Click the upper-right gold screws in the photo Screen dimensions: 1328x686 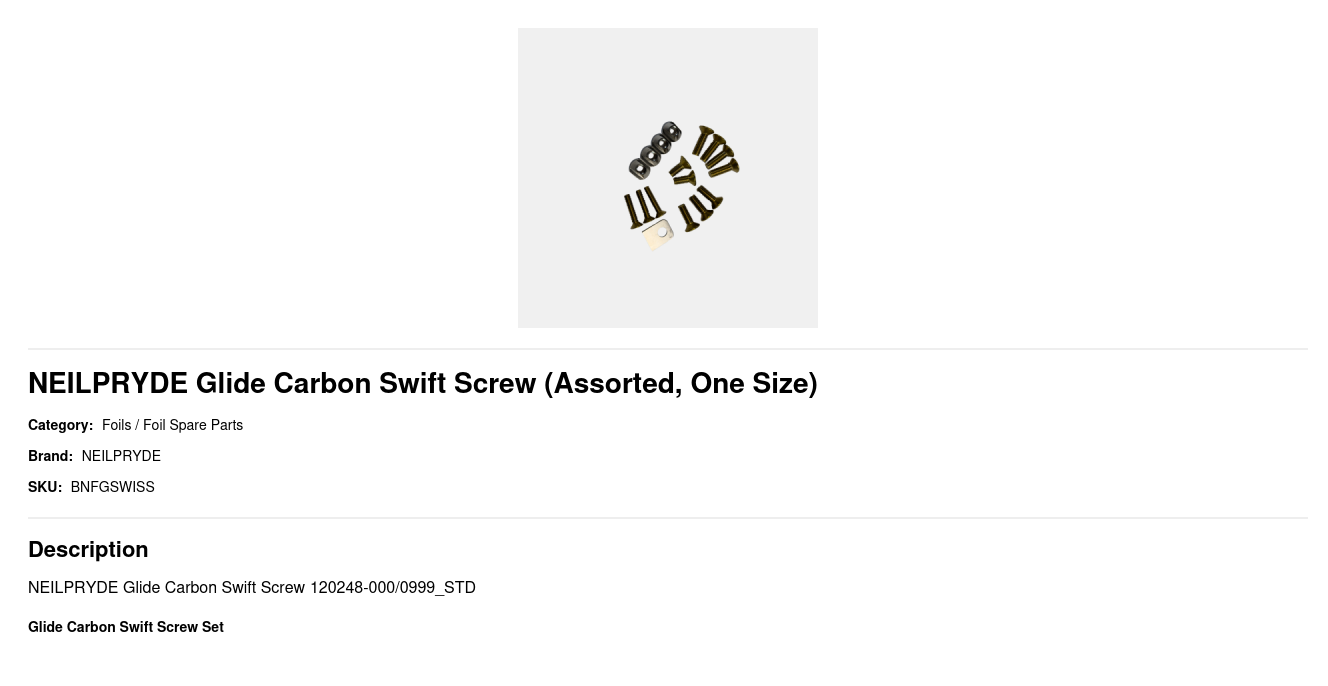716,150
